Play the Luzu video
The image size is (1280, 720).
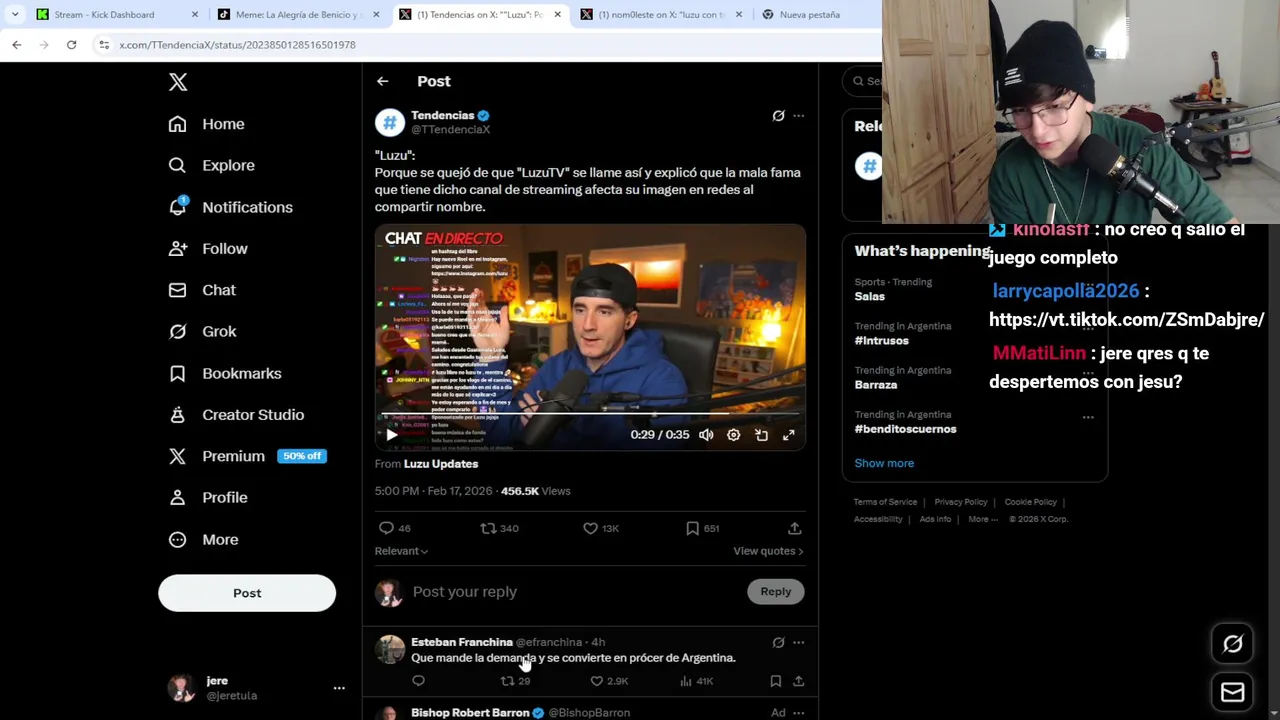391,435
